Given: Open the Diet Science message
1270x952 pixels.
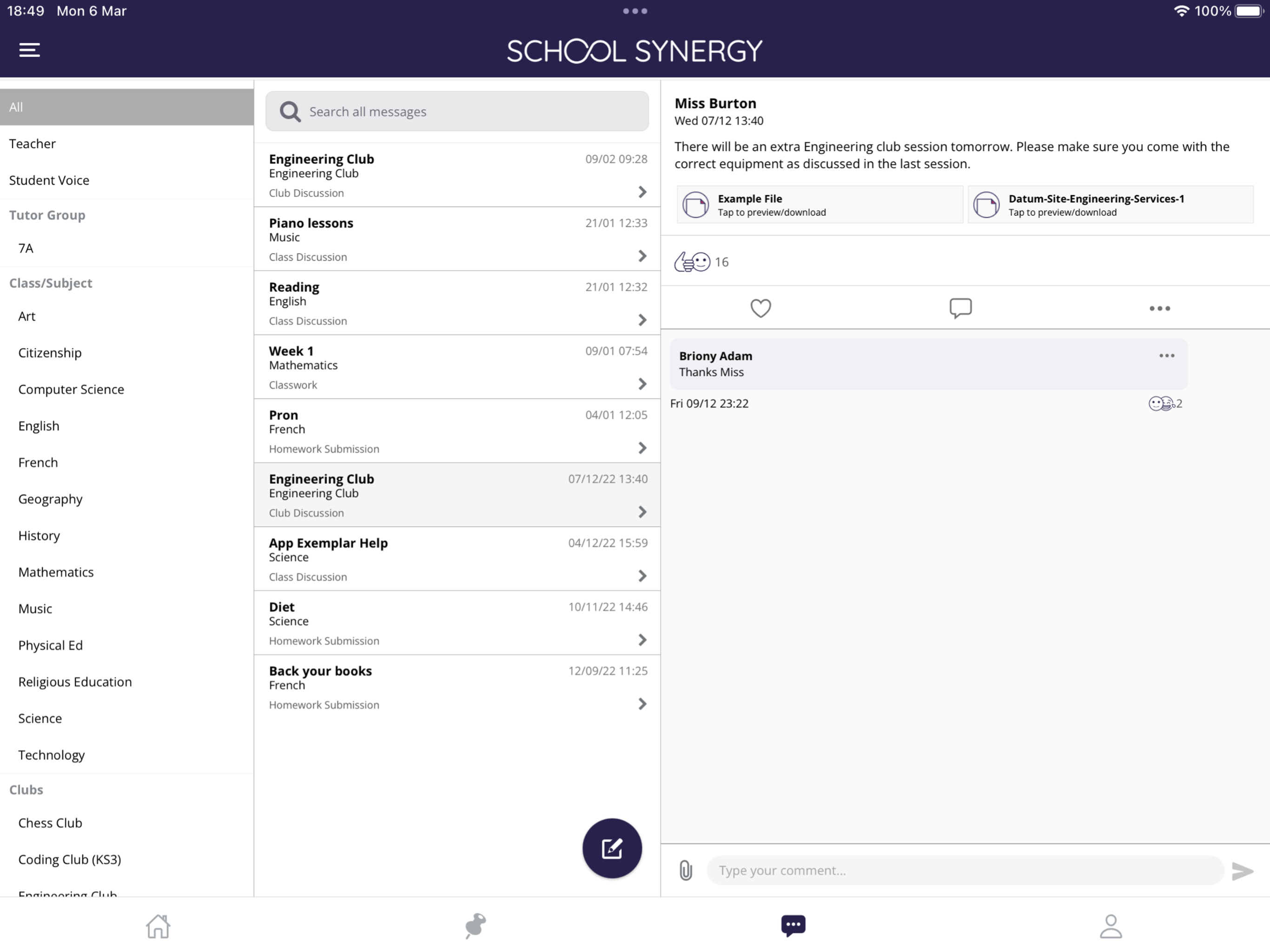Looking at the screenshot, I should click(457, 623).
